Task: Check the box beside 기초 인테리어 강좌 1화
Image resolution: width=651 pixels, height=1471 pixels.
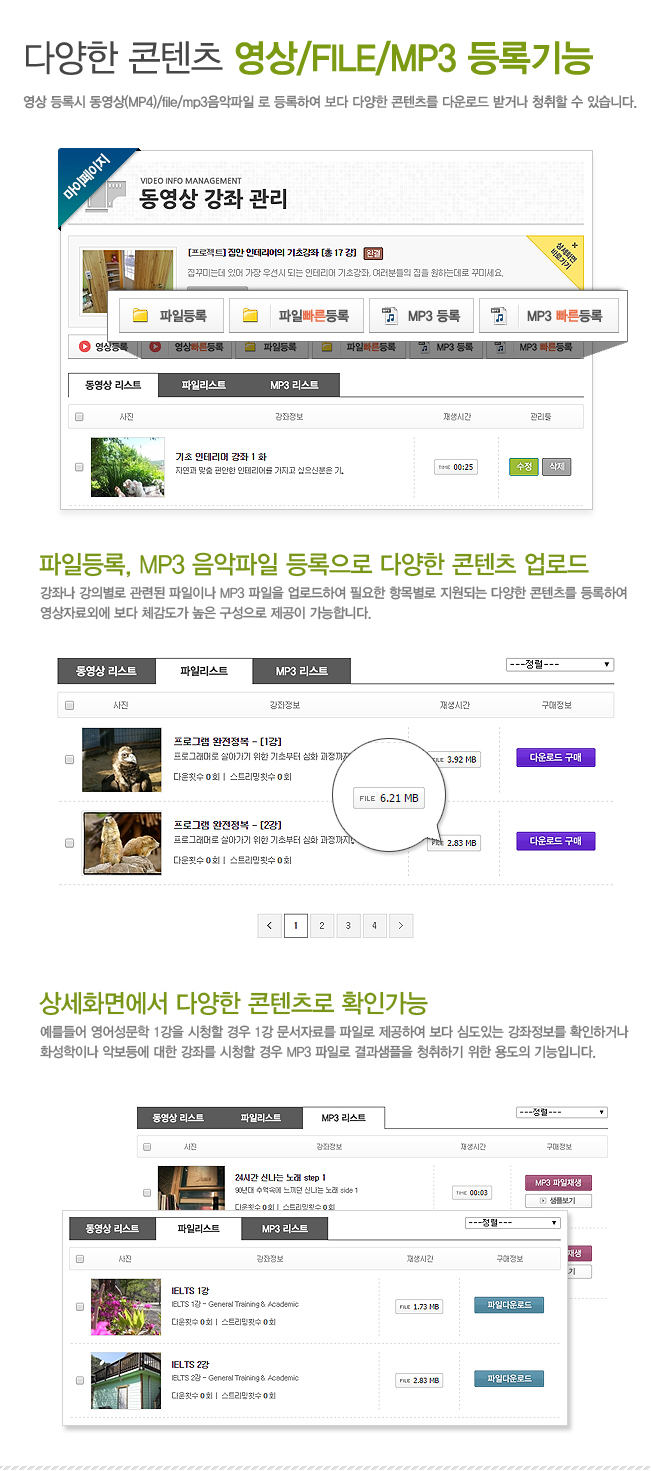Action: 79,467
